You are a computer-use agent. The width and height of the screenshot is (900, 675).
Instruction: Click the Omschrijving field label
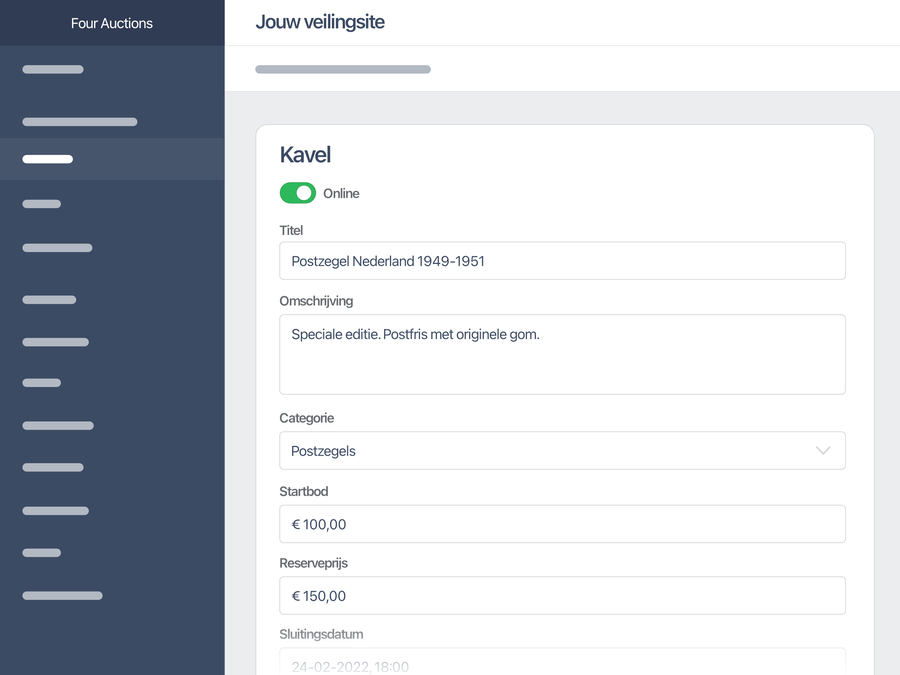[x=316, y=301]
